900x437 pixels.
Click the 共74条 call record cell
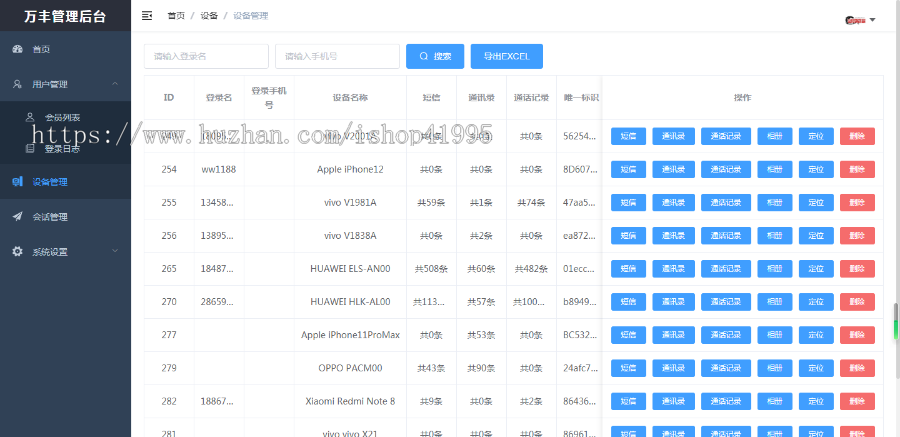pyautogui.click(x=531, y=203)
